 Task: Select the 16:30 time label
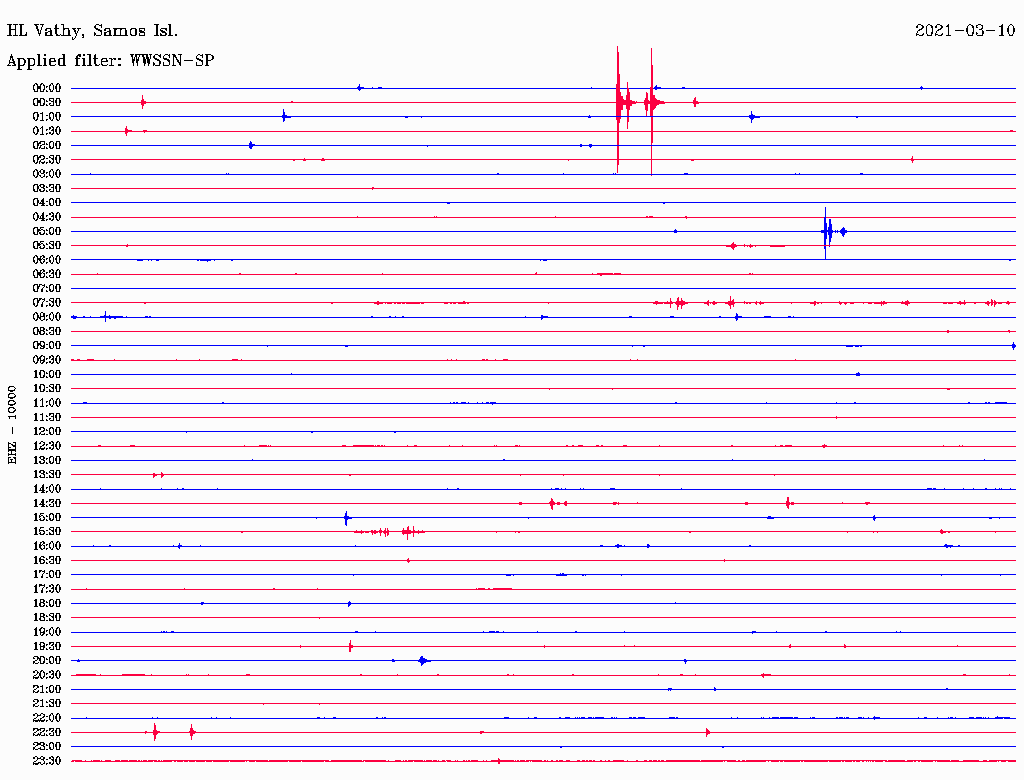pyautogui.click(x=47, y=561)
